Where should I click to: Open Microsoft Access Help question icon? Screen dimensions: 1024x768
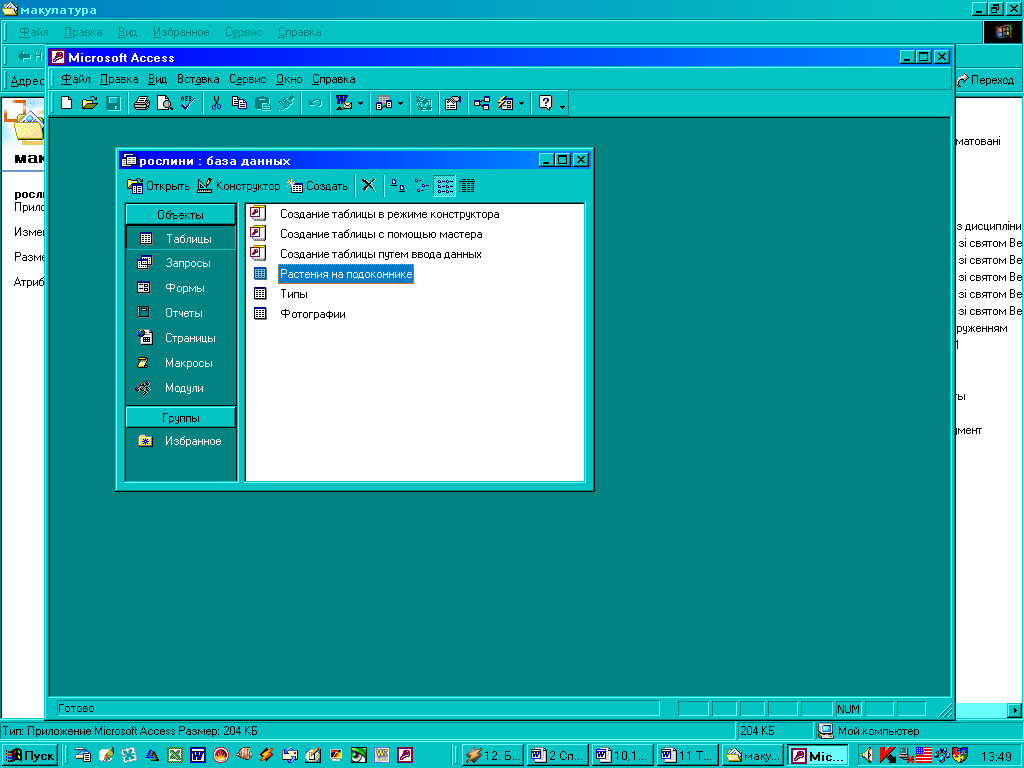click(x=546, y=103)
